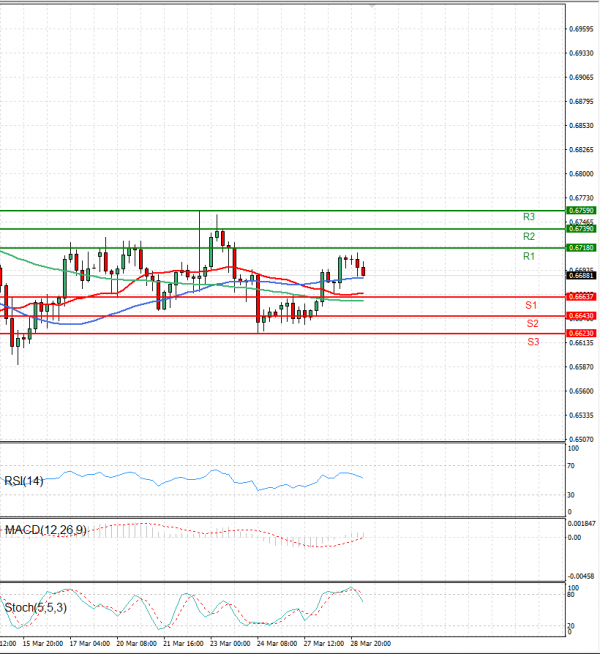Viewport: 600px width, 654px height.
Task: Click the R3 resistance label
Action: coord(529,217)
